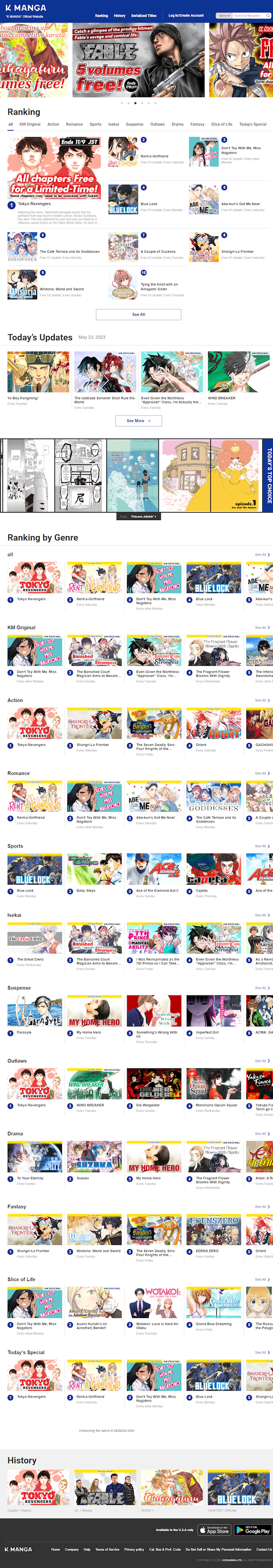Screen dimensions: 273x1568
Task: Open the History page from the header
Action: coord(119,15)
